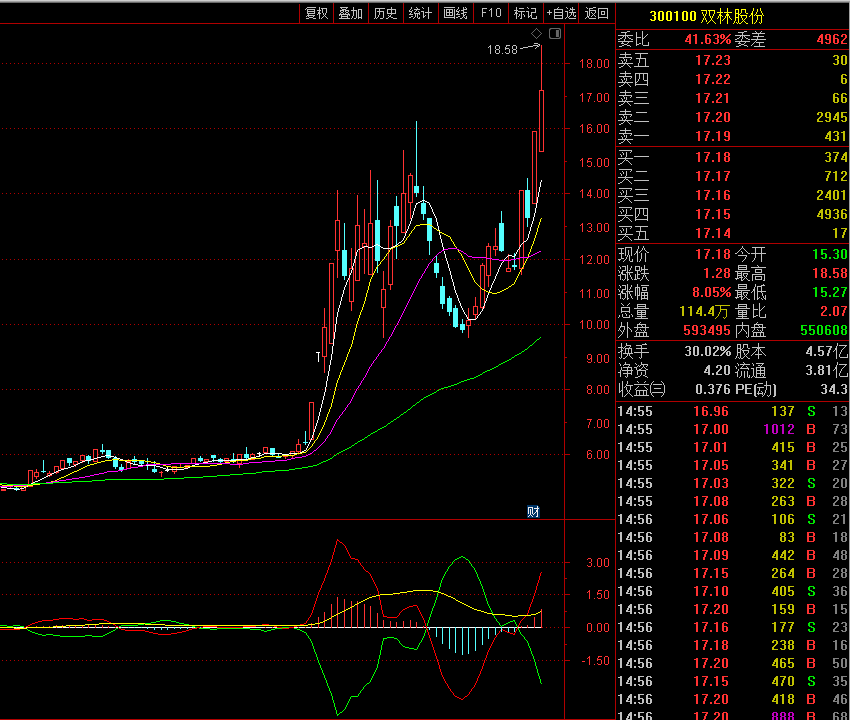
Task: Click the T marker on candlestick chart
Action: click(318, 357)
